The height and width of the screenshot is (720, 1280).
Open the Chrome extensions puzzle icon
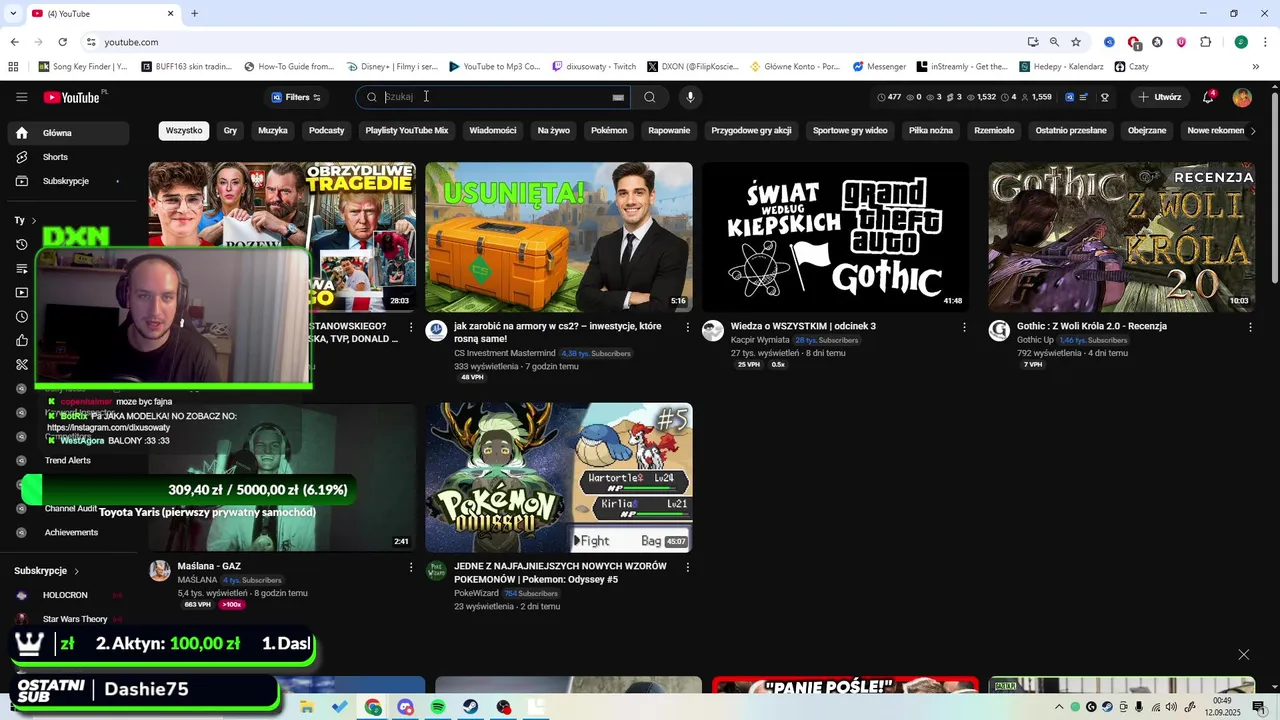click(x=1205, y=42)
